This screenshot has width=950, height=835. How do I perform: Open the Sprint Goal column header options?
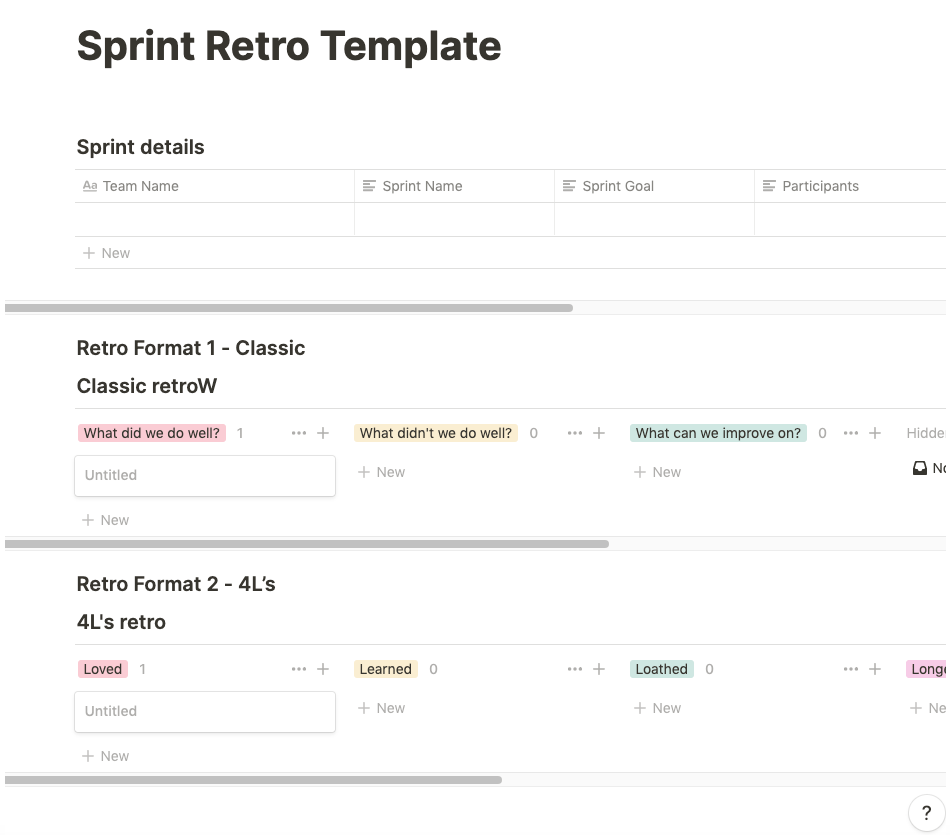tap(618, 186)
